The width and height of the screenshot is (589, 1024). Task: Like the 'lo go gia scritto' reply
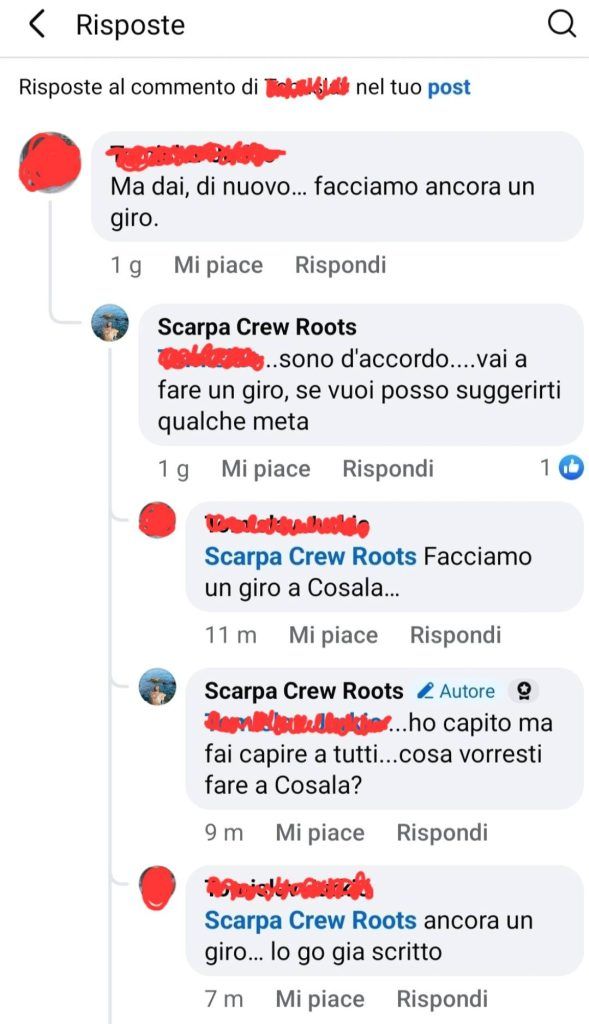pos(320,999)
